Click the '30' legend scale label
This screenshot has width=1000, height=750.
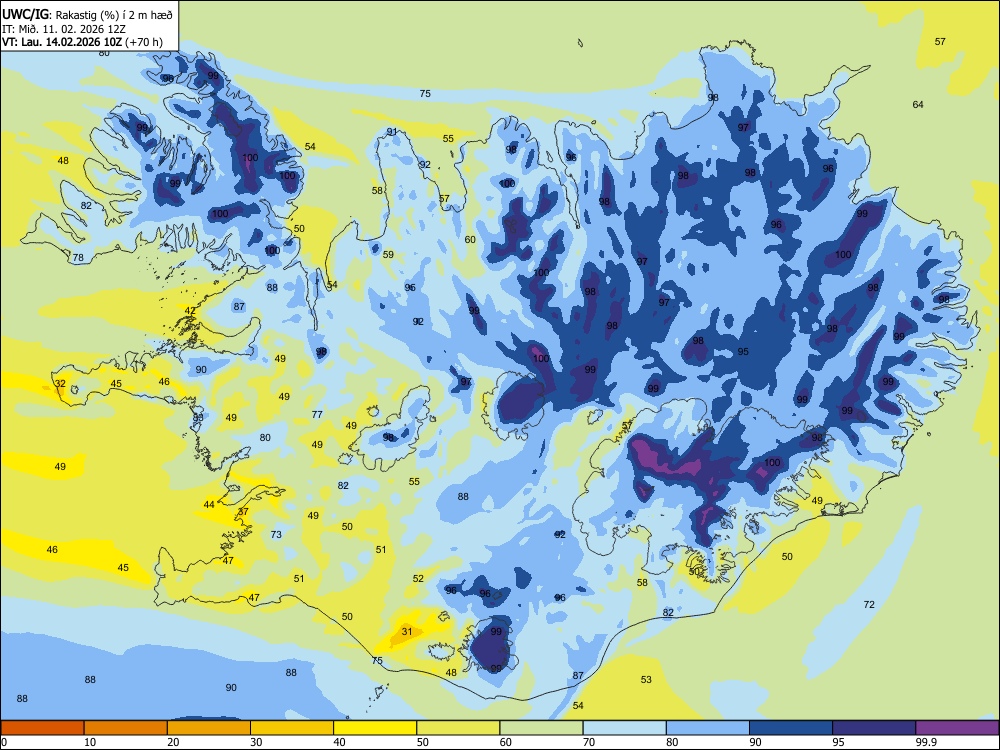256,742
